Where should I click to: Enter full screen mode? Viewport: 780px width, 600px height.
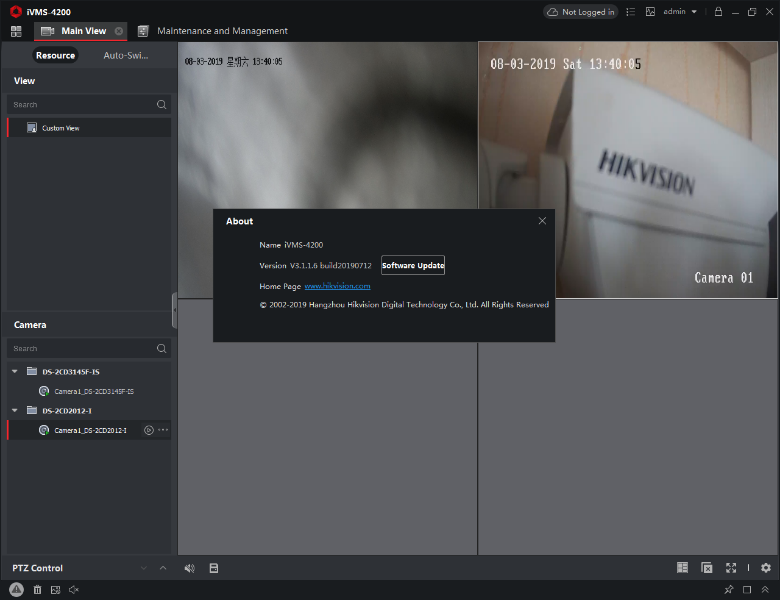(x=731, y=568)
